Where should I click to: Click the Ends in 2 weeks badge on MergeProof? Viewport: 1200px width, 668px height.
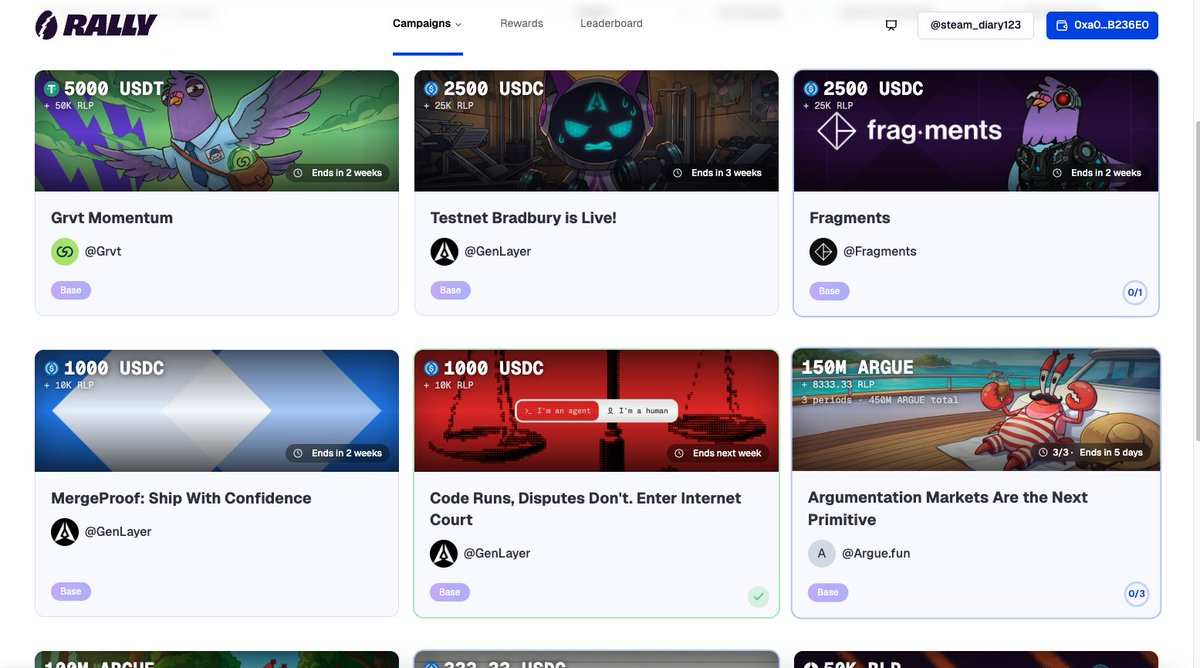point(339,453)
